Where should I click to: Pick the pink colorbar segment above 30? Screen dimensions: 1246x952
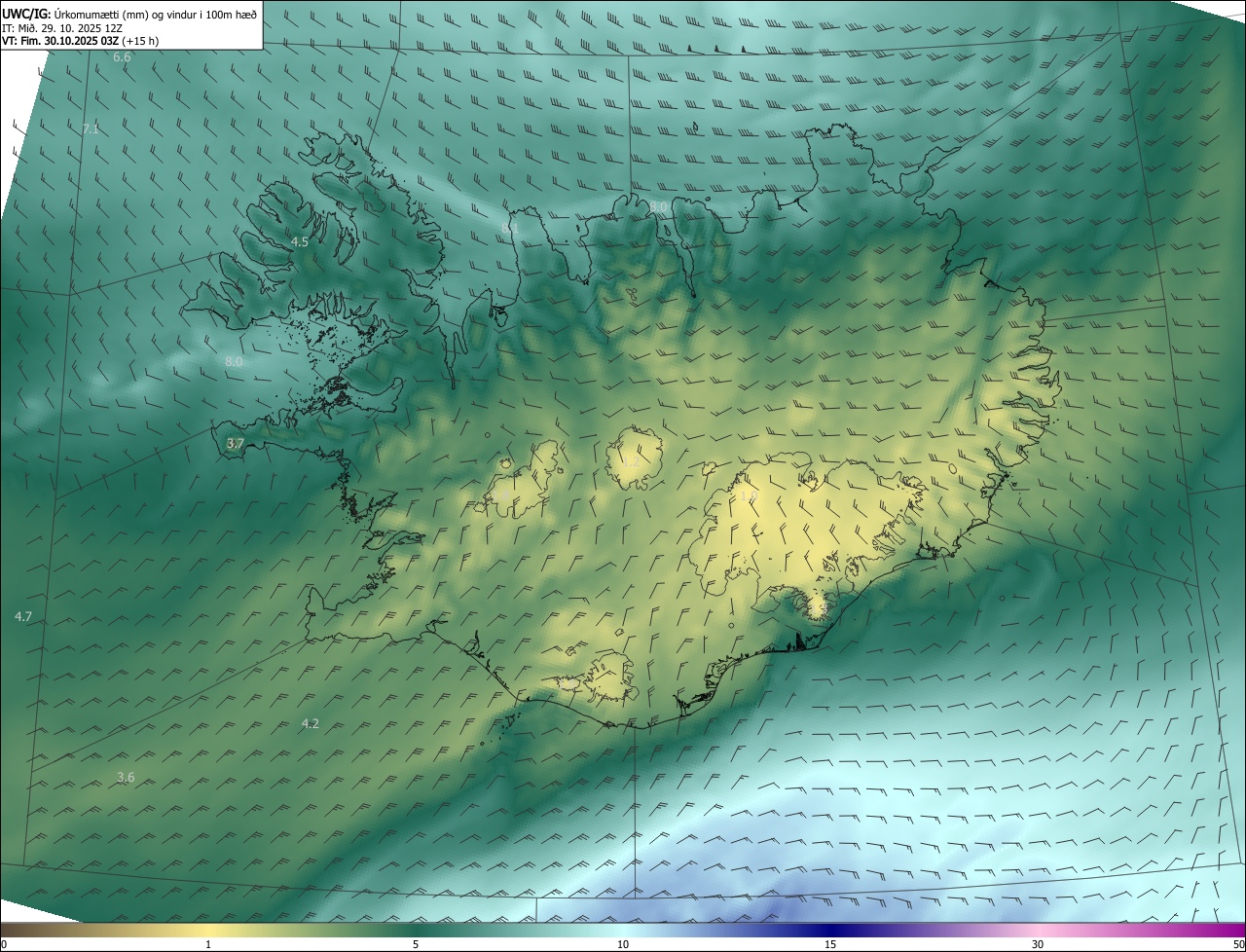click(1038, 930)
